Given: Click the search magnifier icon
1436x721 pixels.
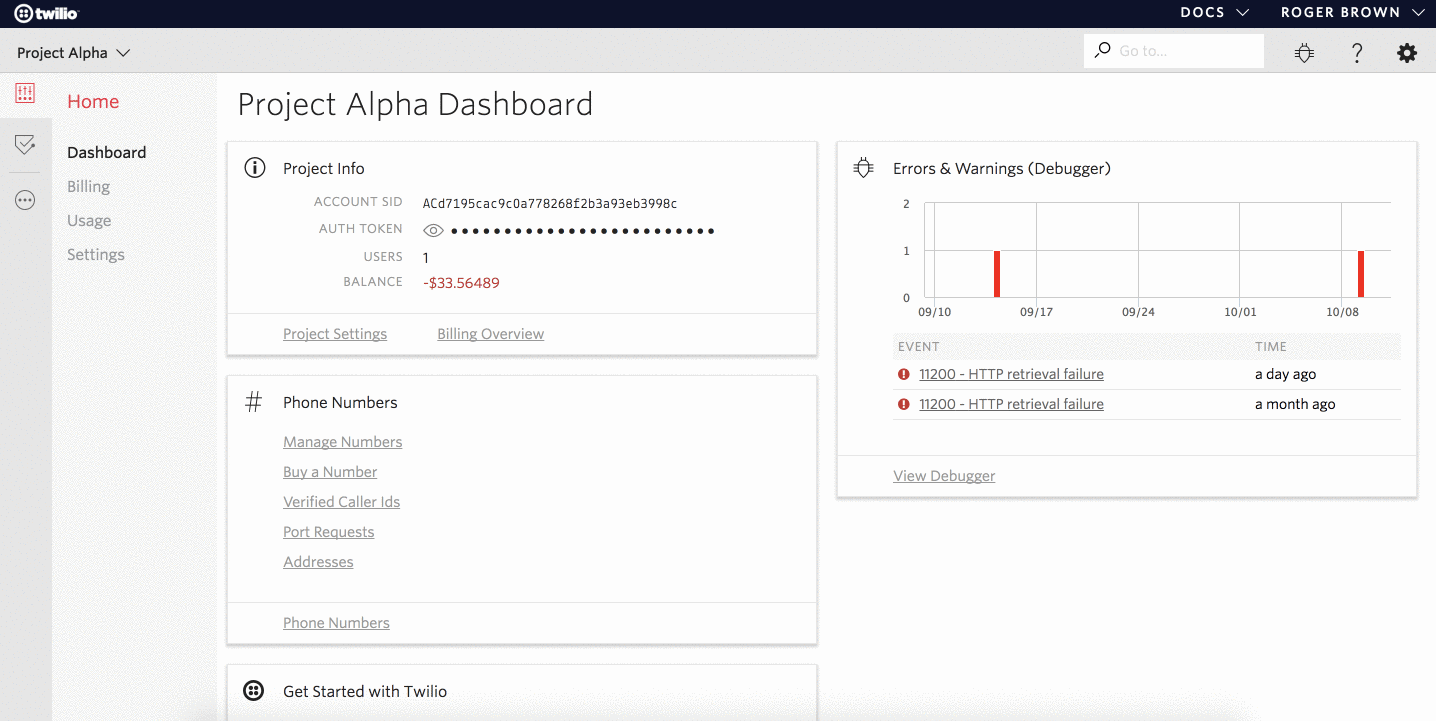Looking at the screenshot, I should [x=1102, y=50].
